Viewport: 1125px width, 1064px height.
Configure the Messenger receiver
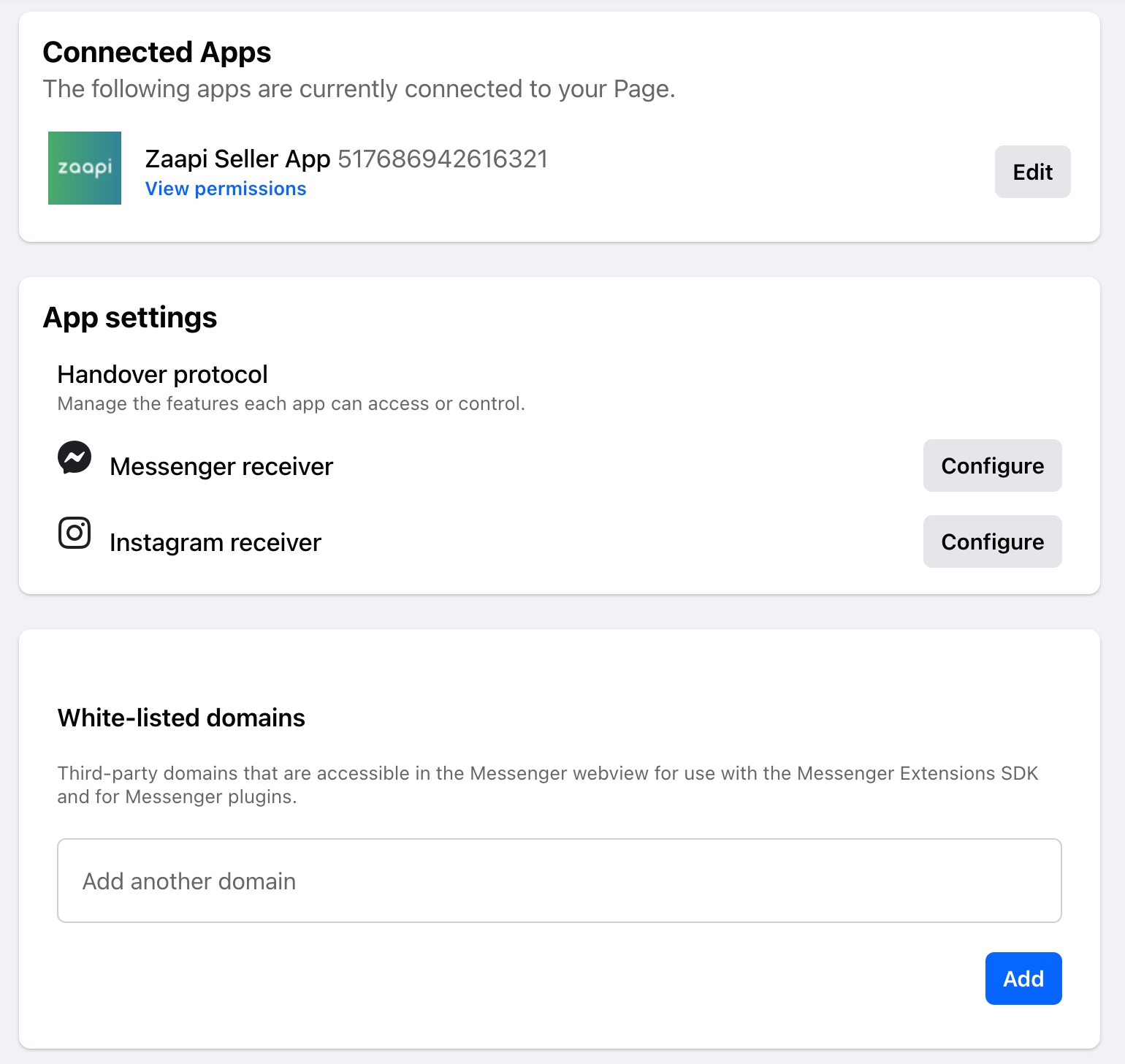992,465
